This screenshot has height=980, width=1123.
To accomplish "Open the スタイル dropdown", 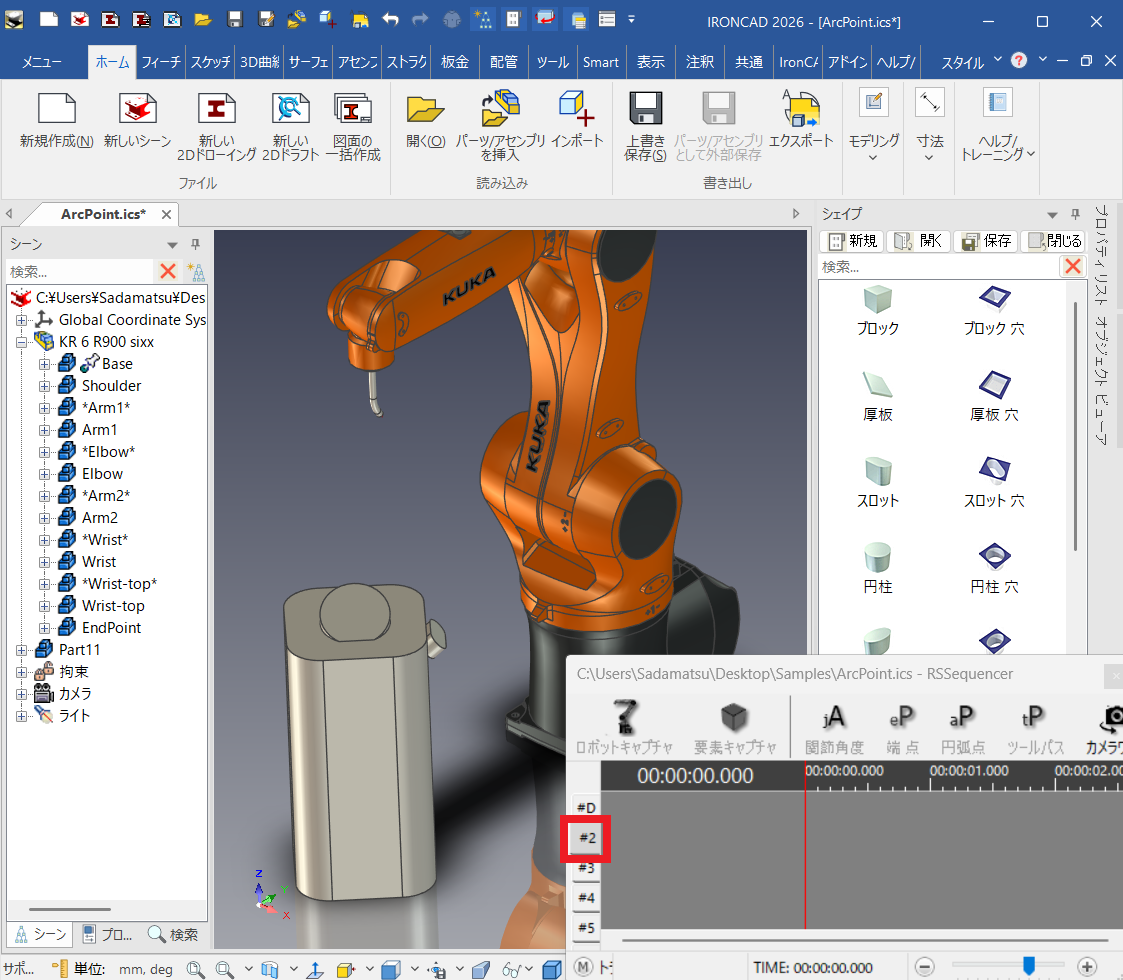I will pos(970,62).
